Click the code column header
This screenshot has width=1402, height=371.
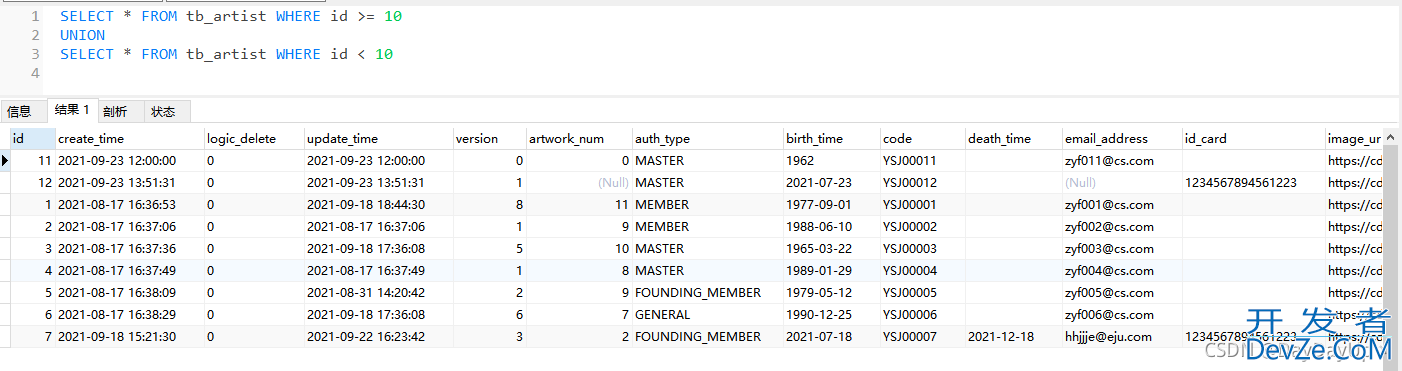coord(922,138)
